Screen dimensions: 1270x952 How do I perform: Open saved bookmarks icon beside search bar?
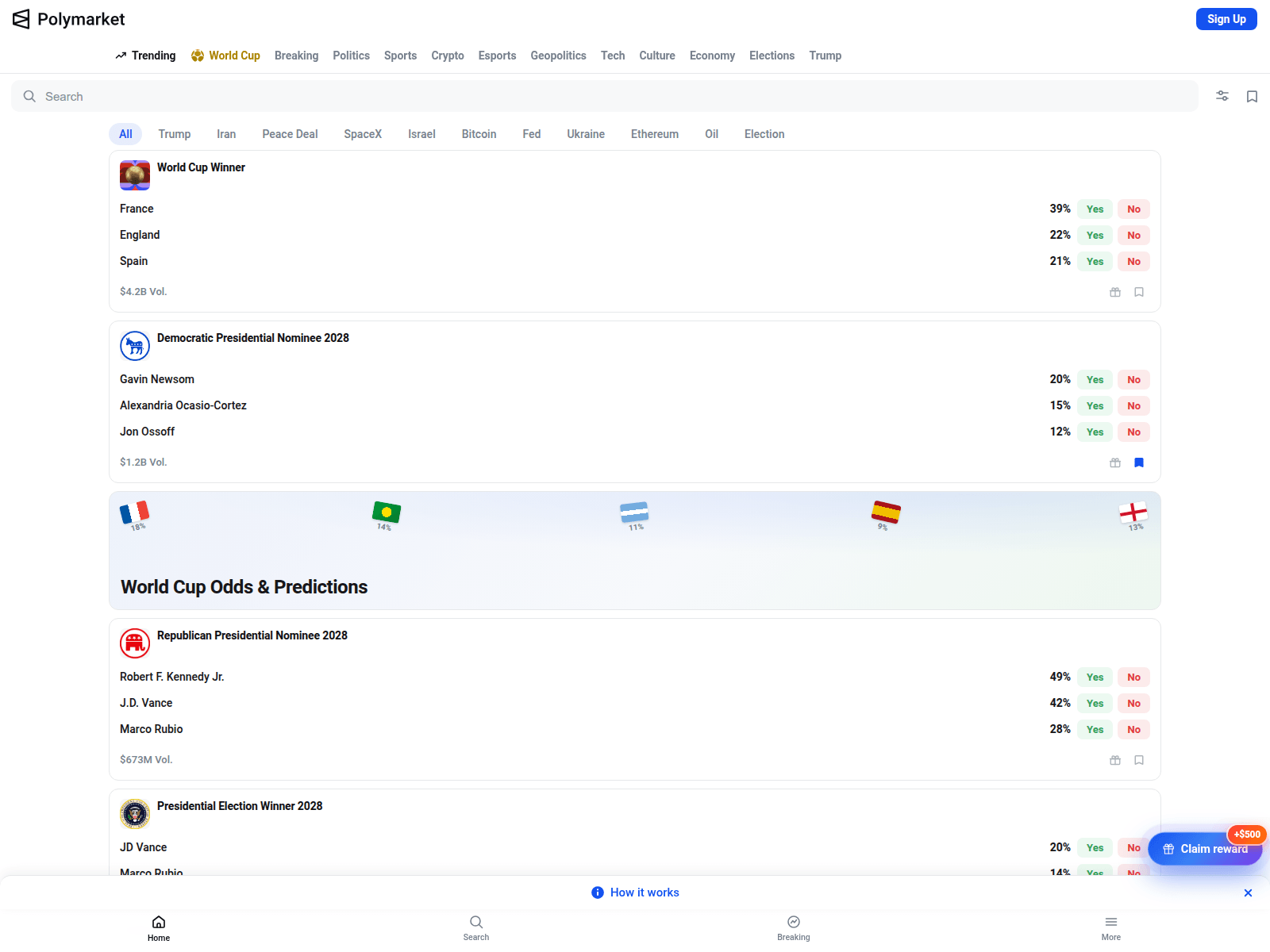point(1252,96)
